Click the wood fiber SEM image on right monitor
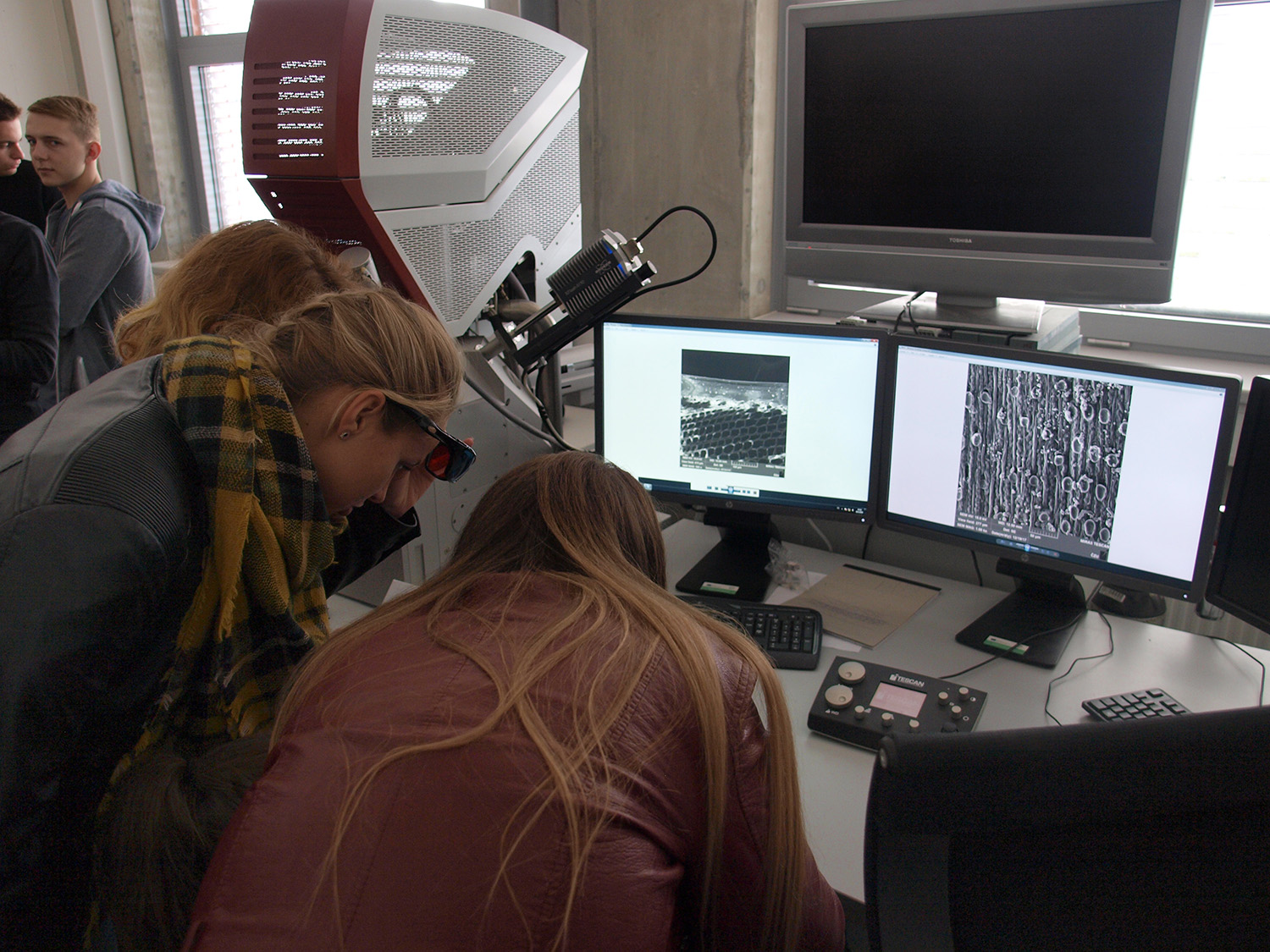The width and height of the screenshot is (1270, 952). (1045, 454)
